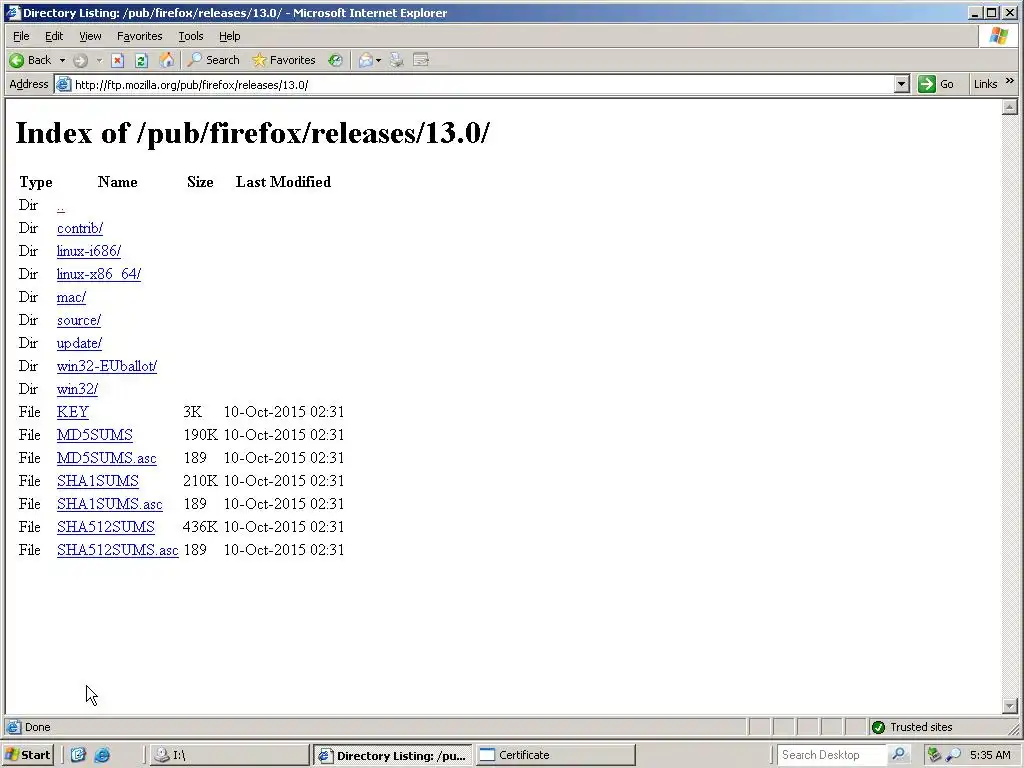Click the Show Desktop quick launch icon
Viewport: 1024px width, 768px height.
tap(78, 755)
